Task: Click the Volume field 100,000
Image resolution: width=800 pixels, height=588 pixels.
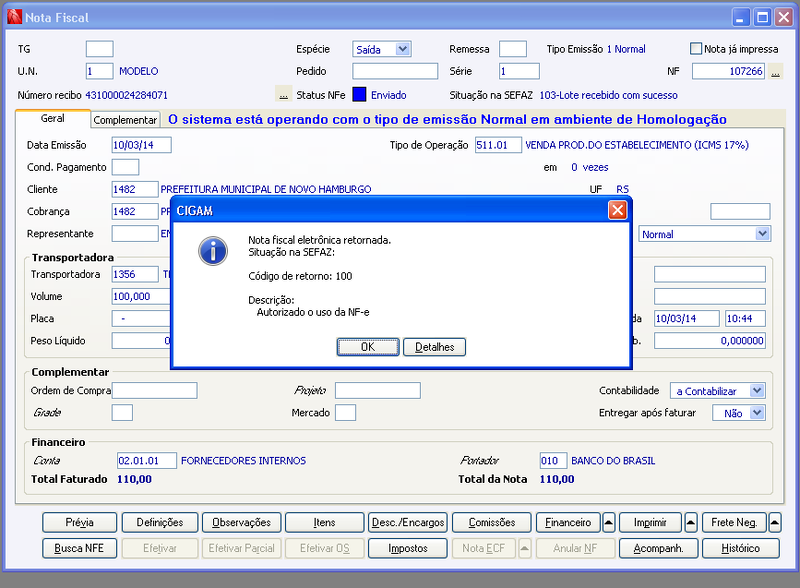Action: coord(141,296)
